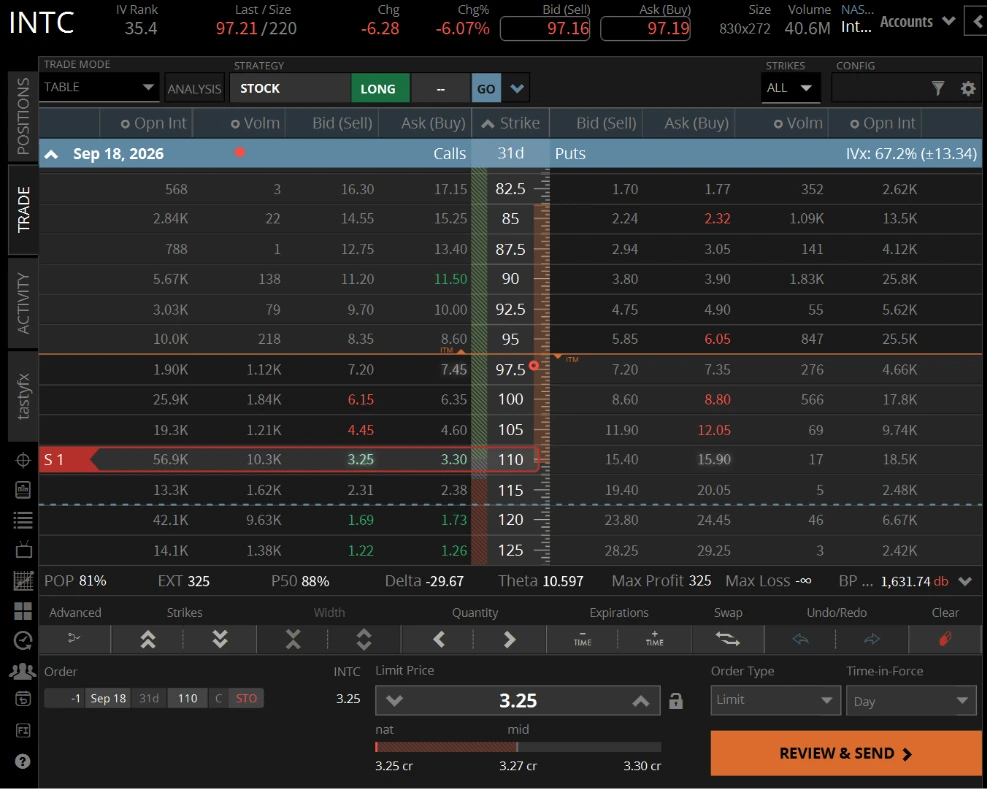Open the bar chart report sidebar icon

tap(23, 490)
